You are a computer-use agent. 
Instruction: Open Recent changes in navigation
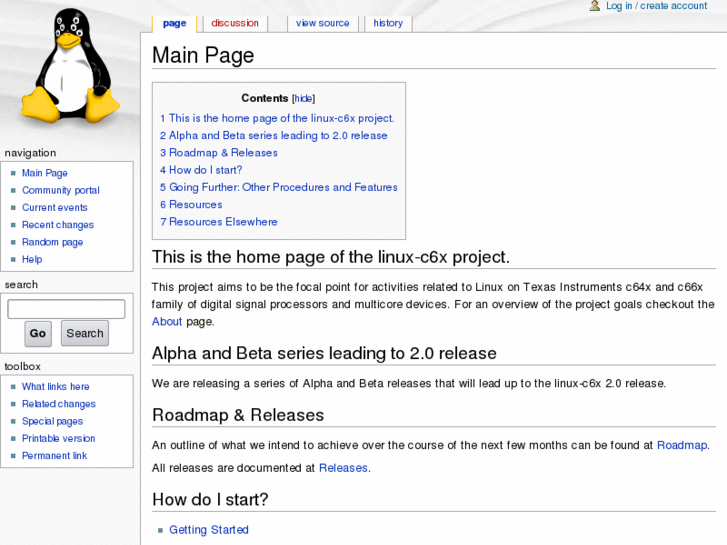pyautogui.click(x=58, y=225)
